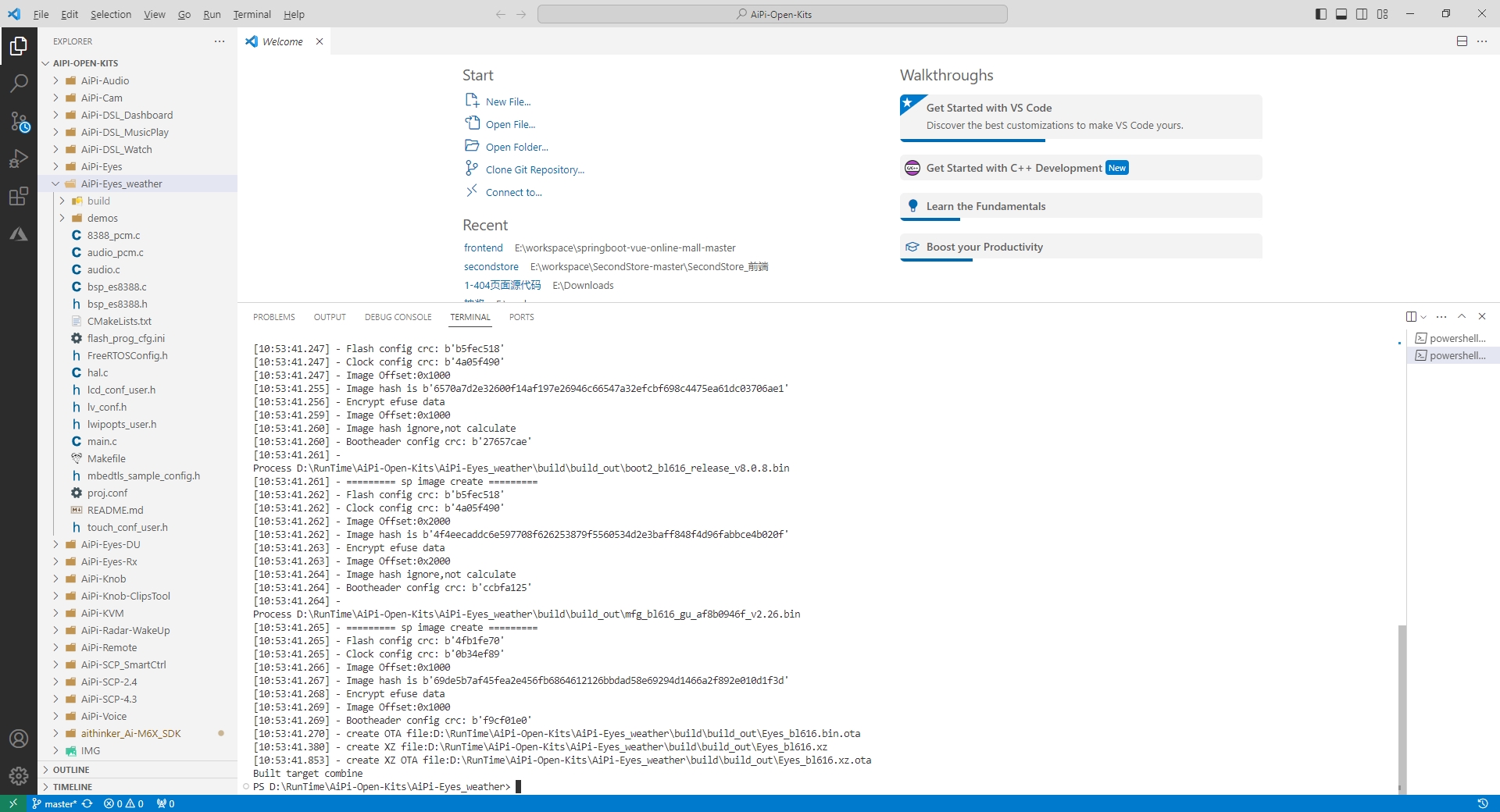
Task: Click the split terminal icon
Action: 1411,316
